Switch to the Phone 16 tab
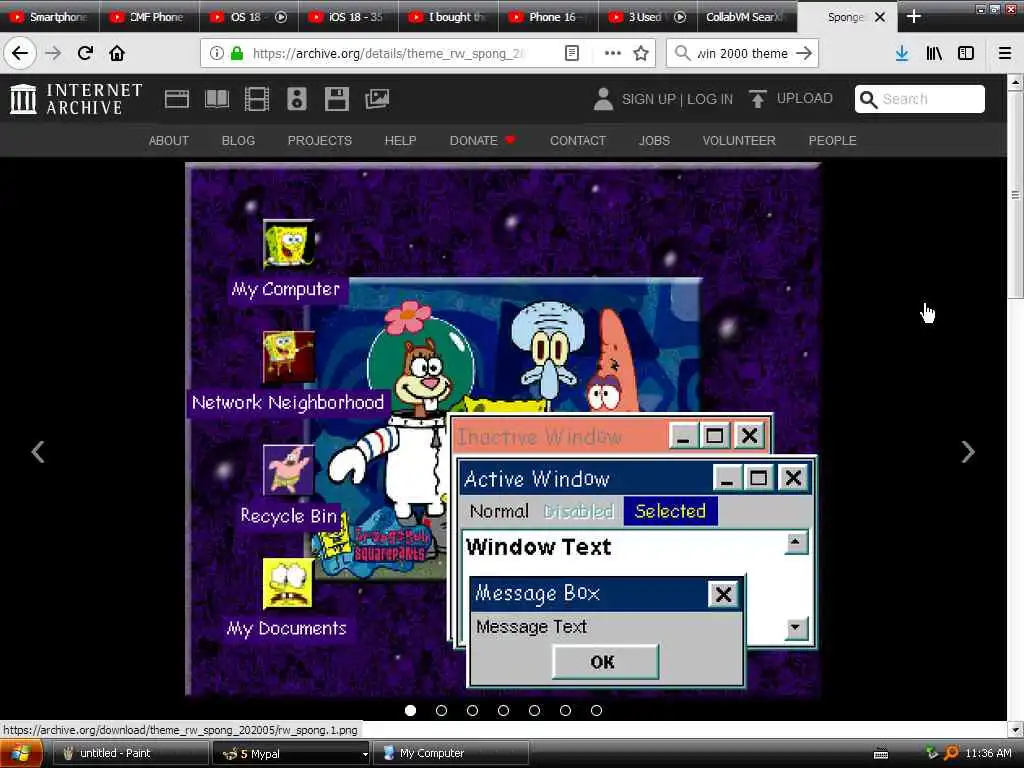The image size is (1024, 768). [x=548, y=17]
